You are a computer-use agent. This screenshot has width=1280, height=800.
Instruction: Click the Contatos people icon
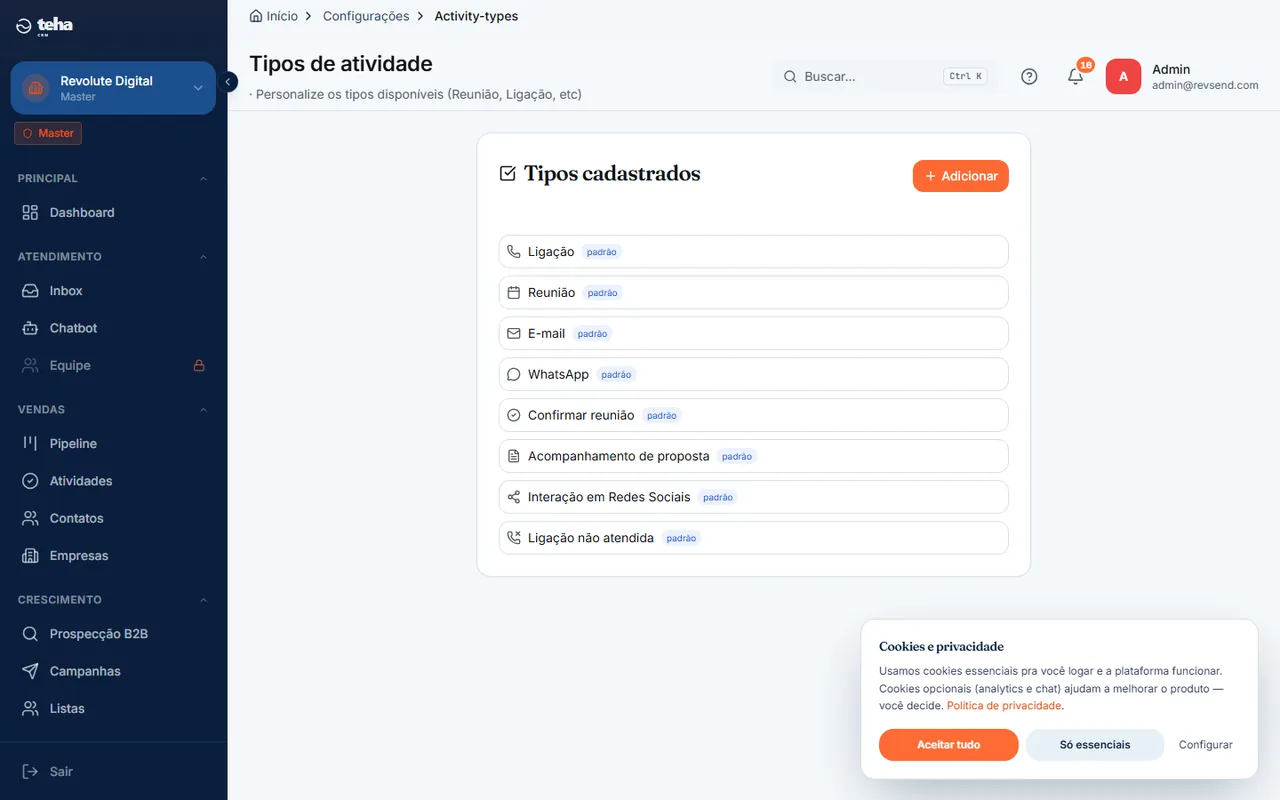click(x=30, y=518)
